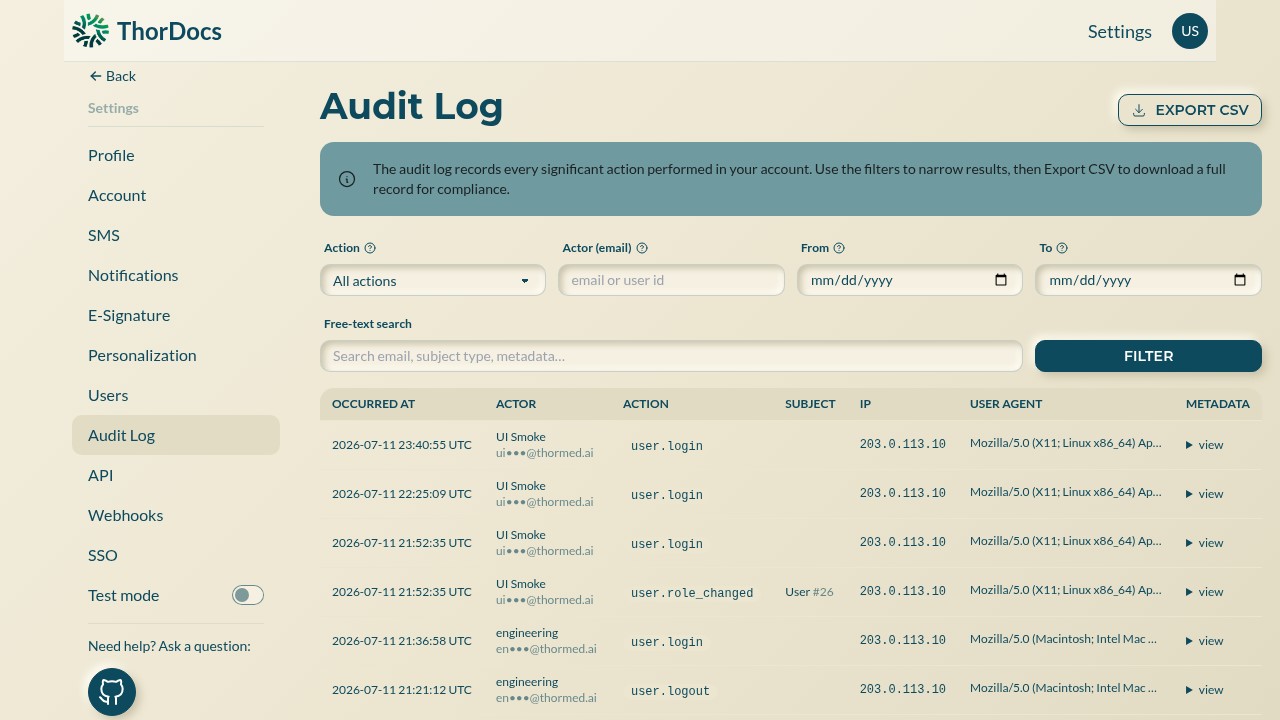Expand metadata for the 21:52:35 user.login row

1204,543
